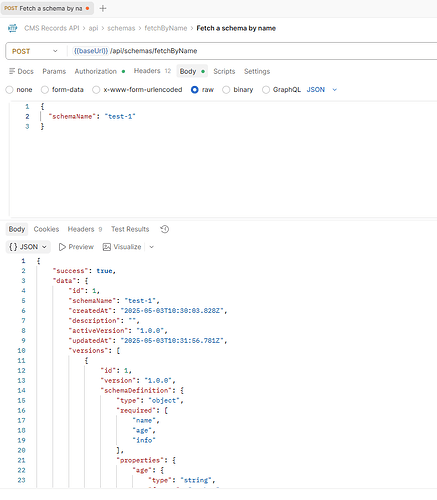437x500 pixels.
Task: Click the "properties" line in response
Action: coord(146,461)
